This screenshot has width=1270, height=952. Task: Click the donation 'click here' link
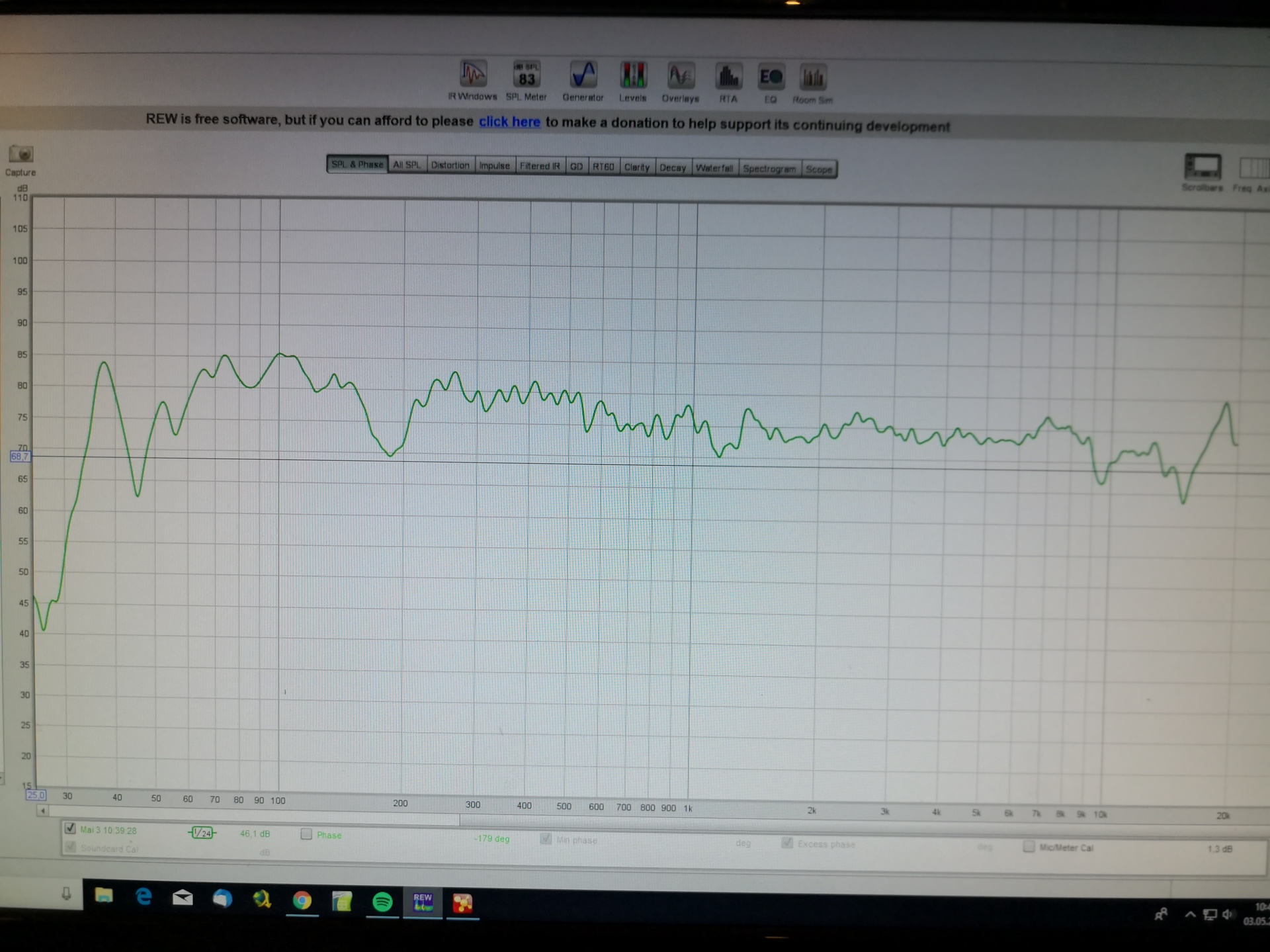[509, 122]
